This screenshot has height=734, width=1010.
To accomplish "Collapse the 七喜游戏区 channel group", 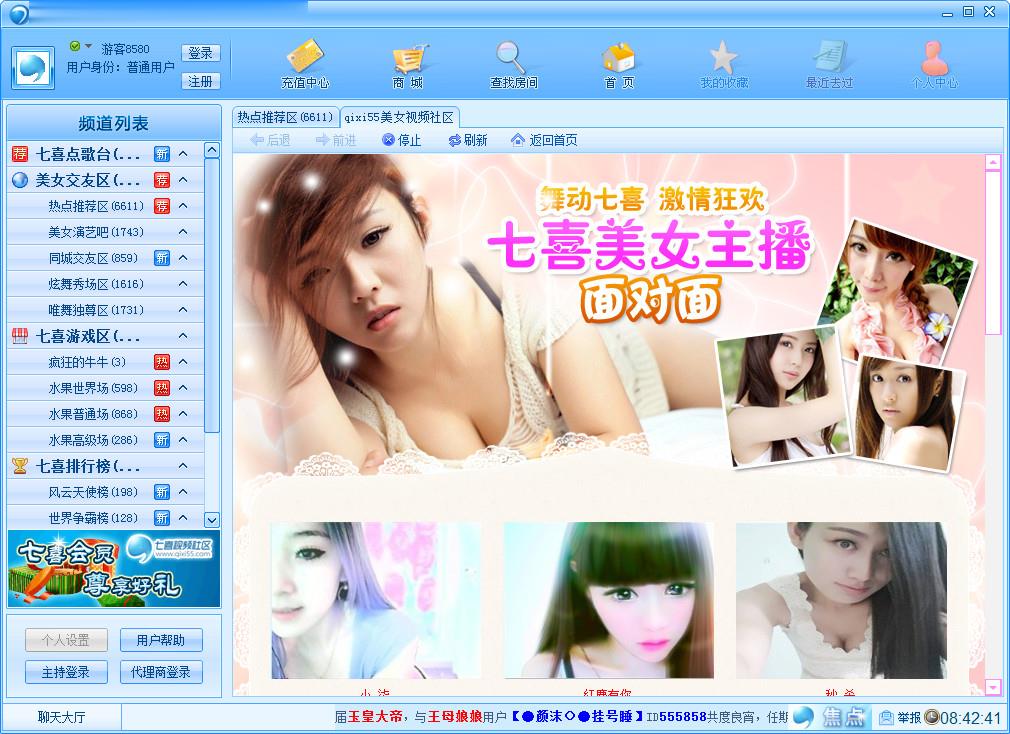I will tap(183, 335).
